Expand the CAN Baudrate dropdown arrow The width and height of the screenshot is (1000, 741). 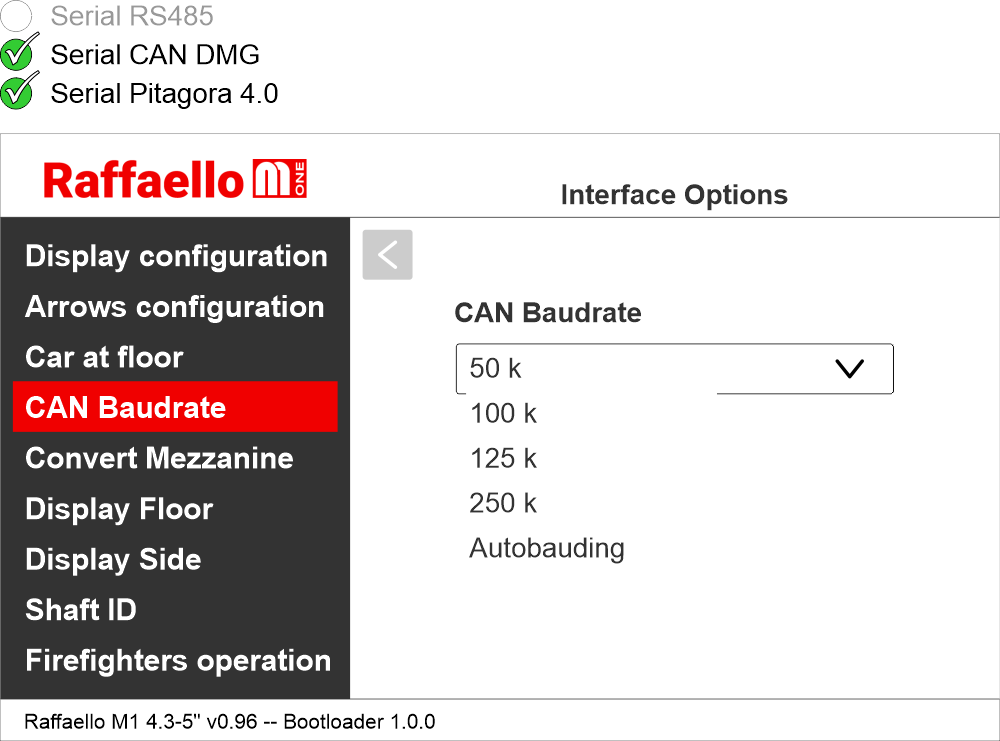click(848, 369)
